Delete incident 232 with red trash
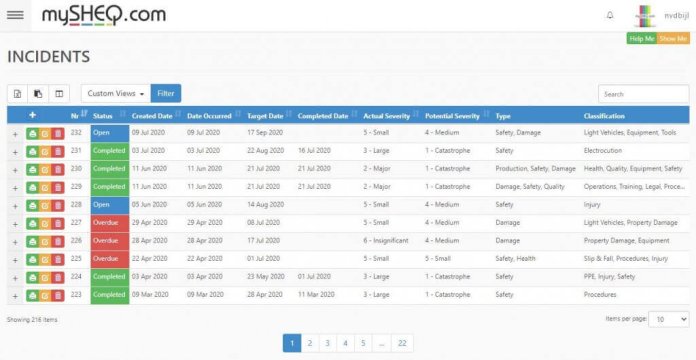Viewport: 696px width, 360px height. pyautogui.click(x=58, y=134)
